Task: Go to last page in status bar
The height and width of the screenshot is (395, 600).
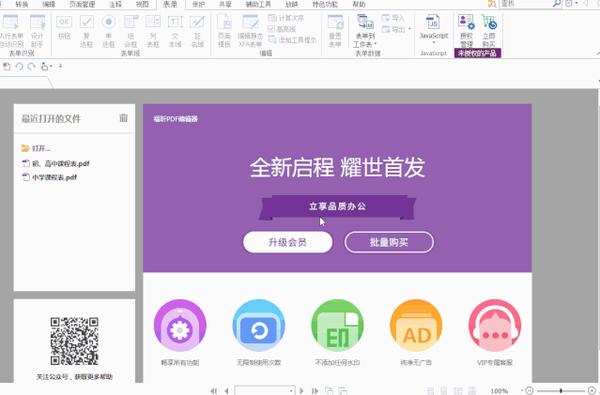Action: (315, 391)
